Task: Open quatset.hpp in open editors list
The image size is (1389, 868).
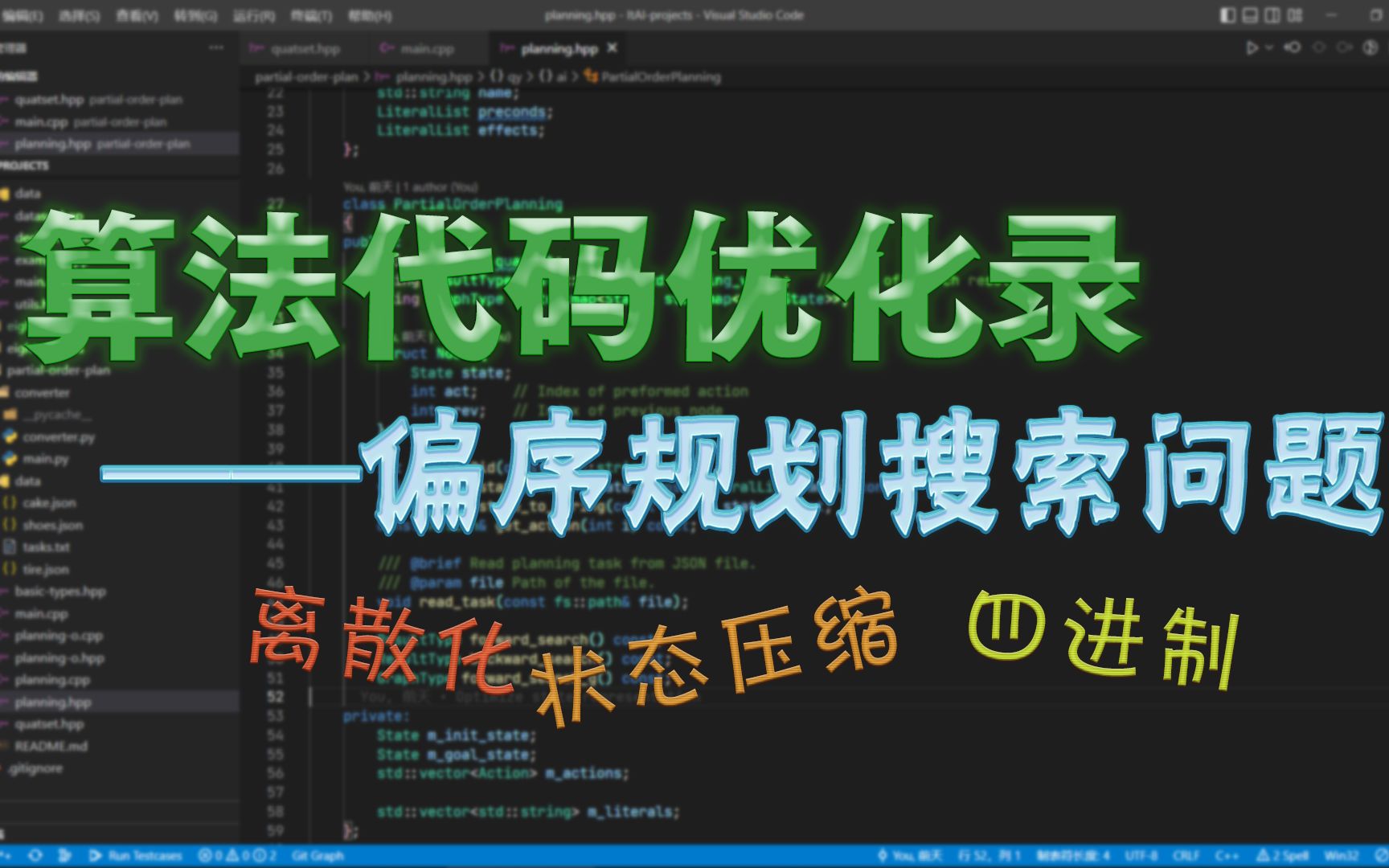Action: click(x=121, y=100)
